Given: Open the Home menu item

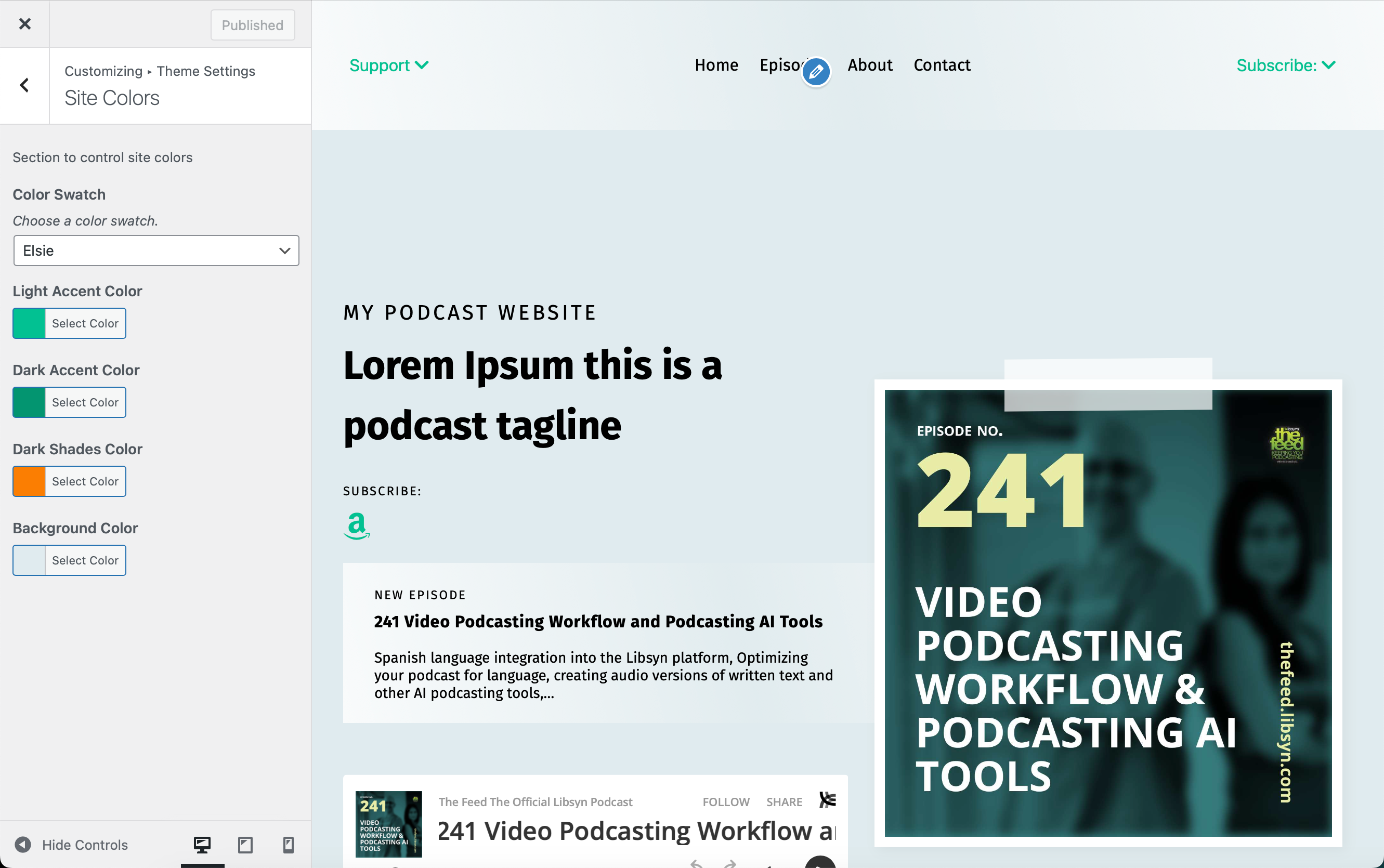Looking at the screenshot, I should pyautogui.click(x=716, y=65).
